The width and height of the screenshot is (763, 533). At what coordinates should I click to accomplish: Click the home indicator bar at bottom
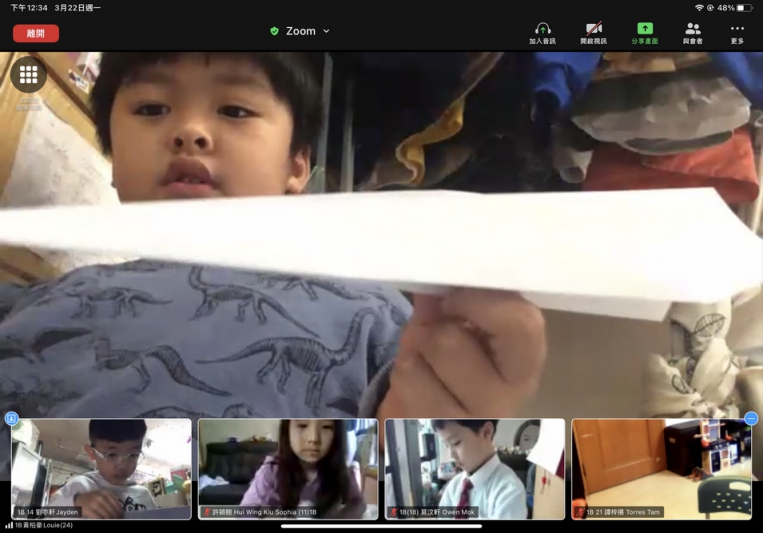381,526
